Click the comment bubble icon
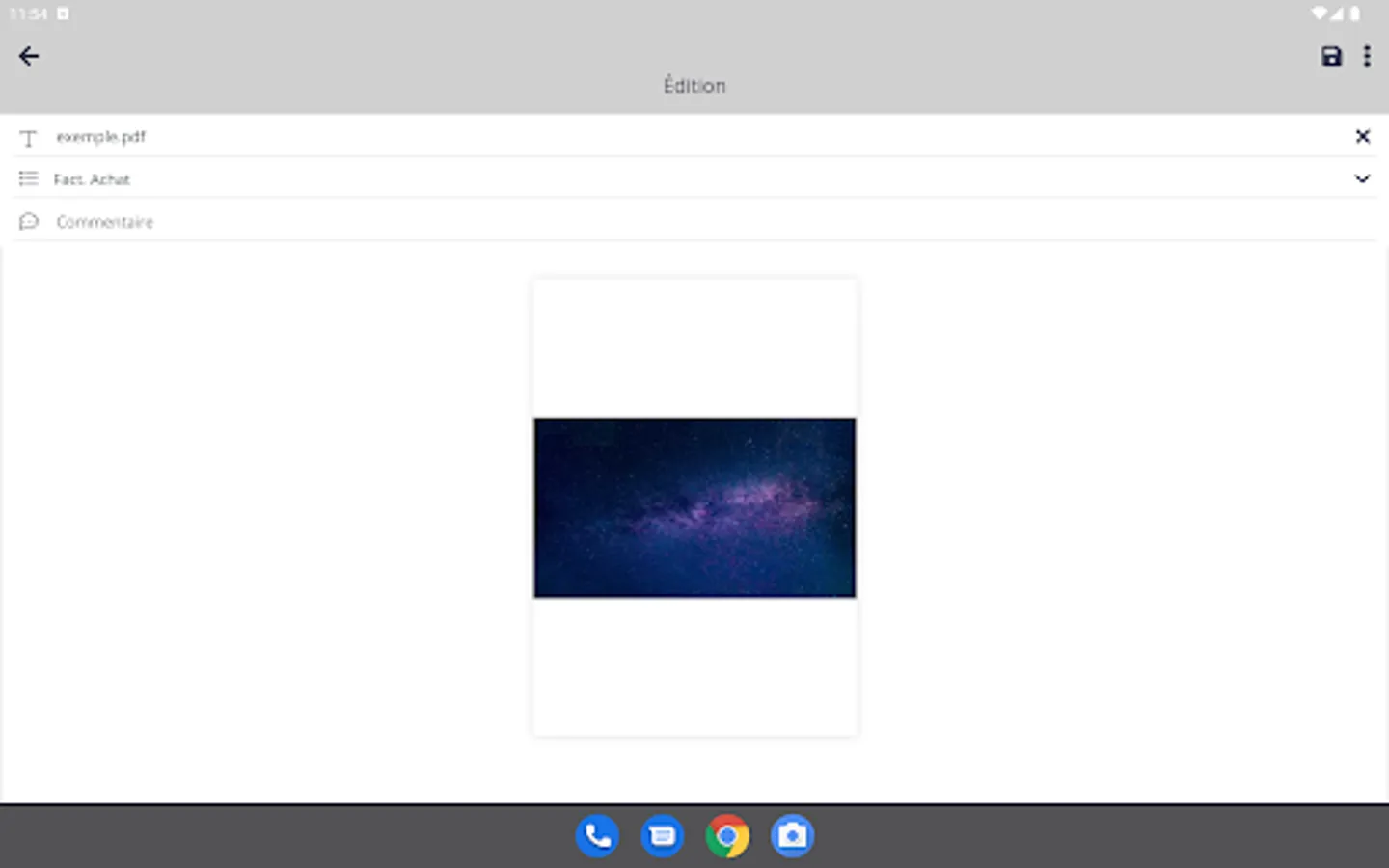 coord(28,221)
